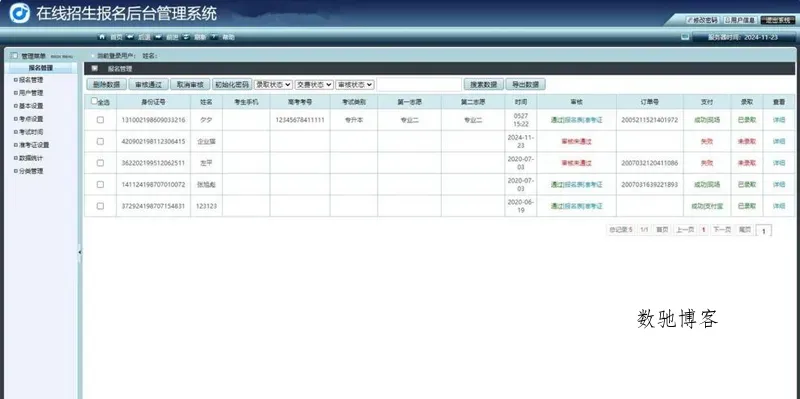Open 报名管理 item in the sidebar list
This screenshot has width=800, height=399.
point(31,80)
